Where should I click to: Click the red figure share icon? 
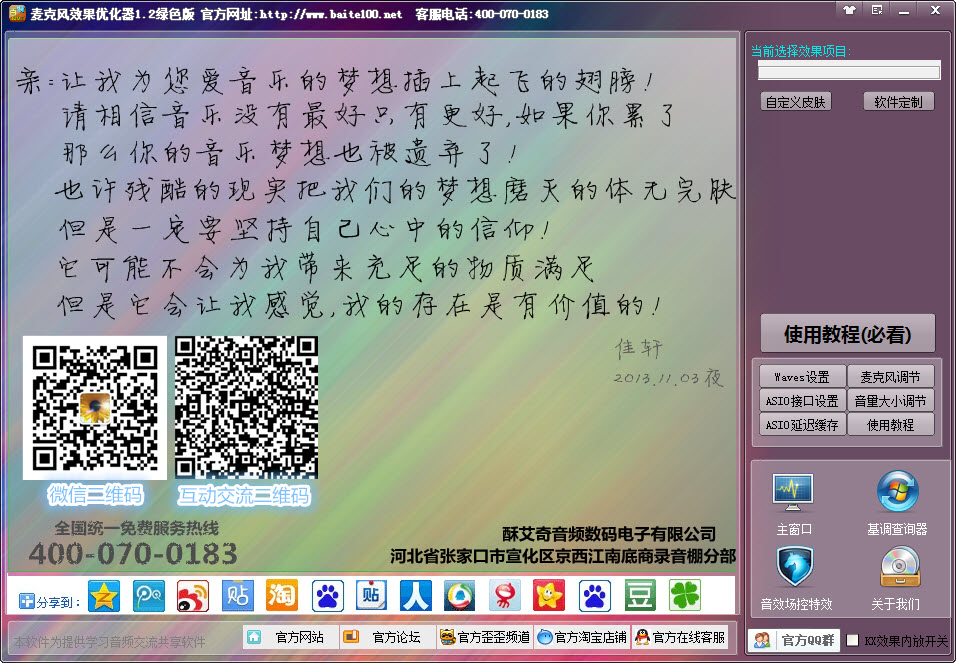click(505, 596)
